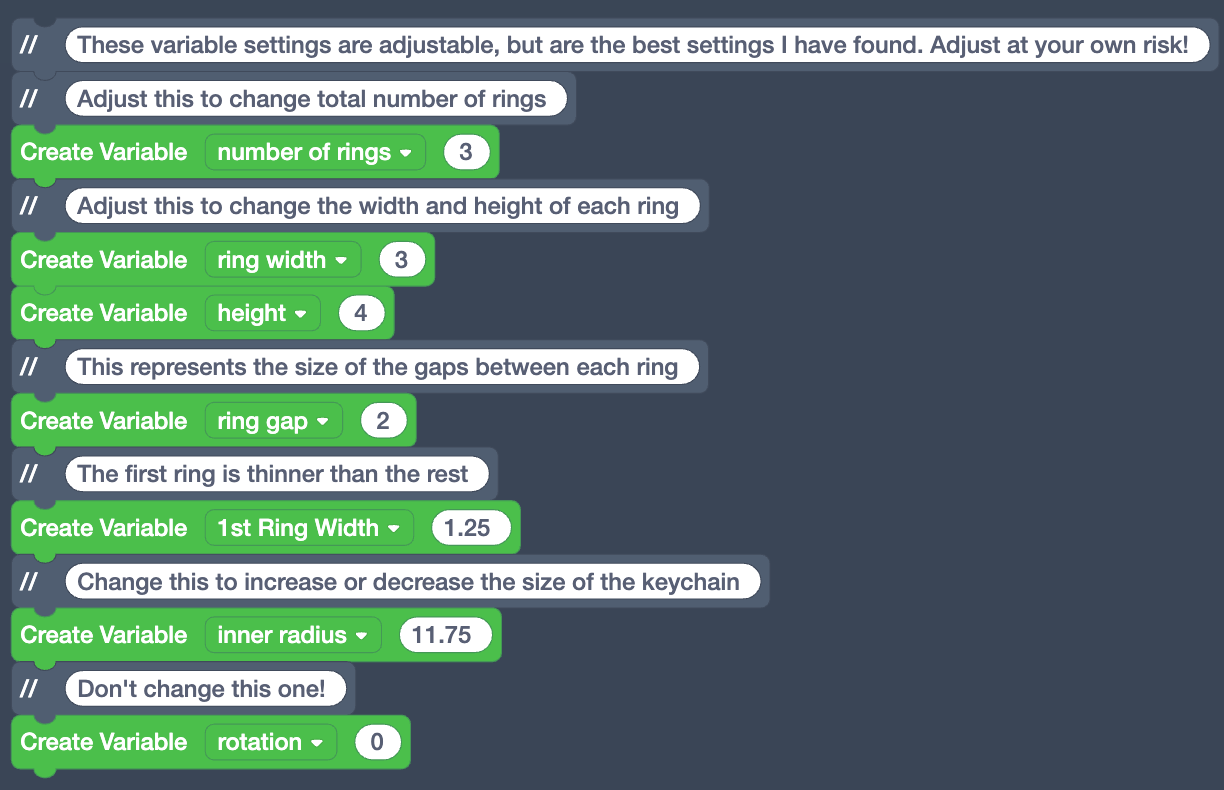Edit the rotation value 0
1224x790 pixels.
(378, 742)
